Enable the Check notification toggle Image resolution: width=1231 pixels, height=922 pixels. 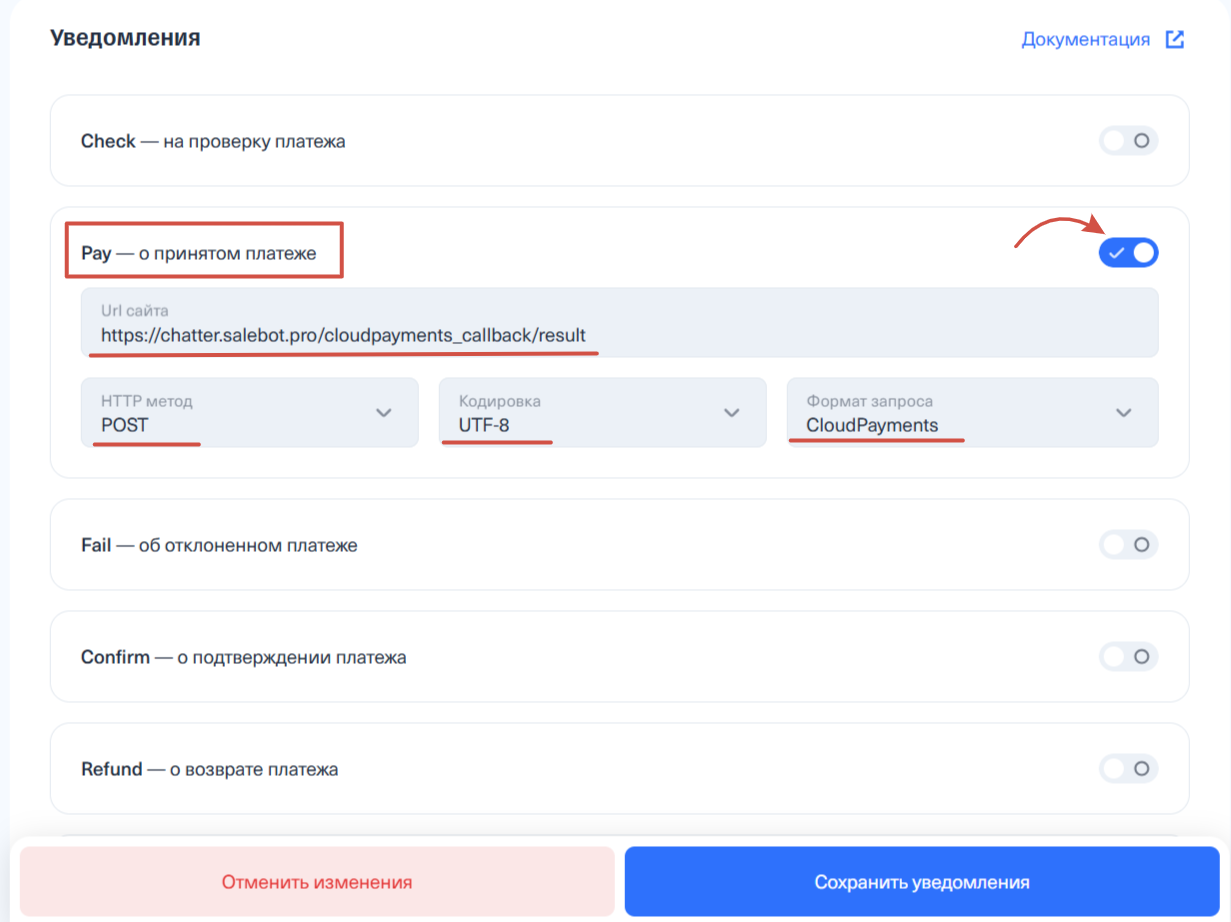click(1129, 141)
